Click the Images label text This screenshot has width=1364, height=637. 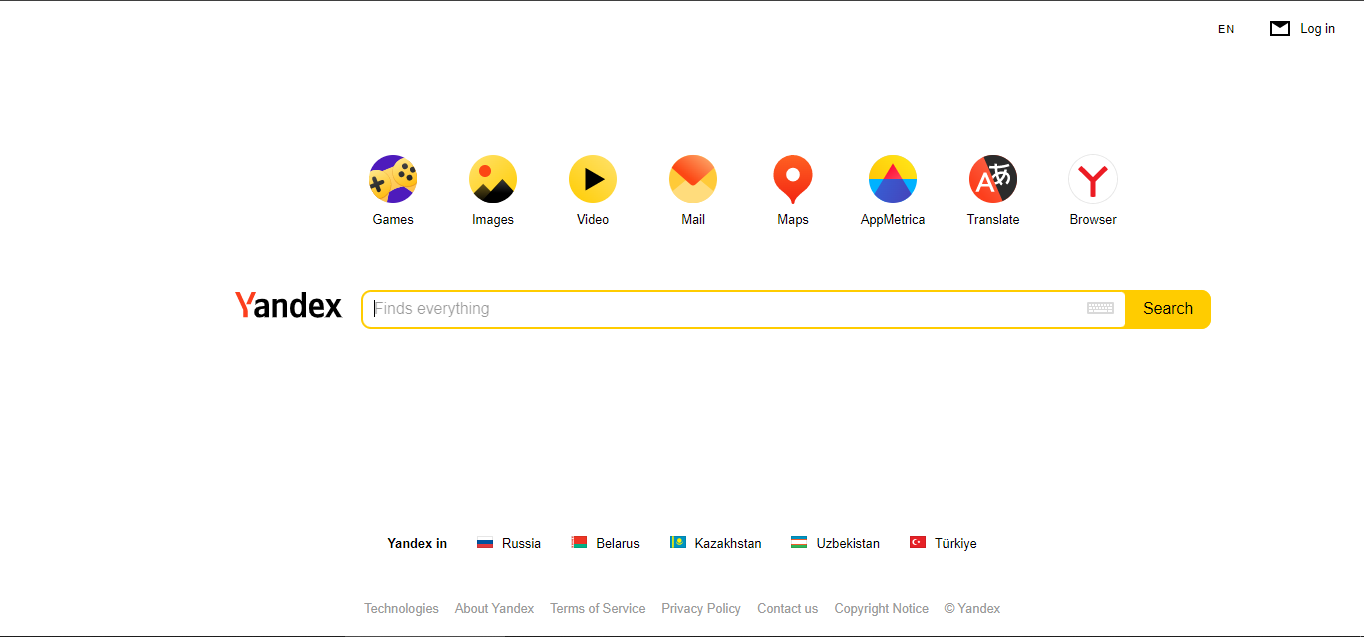coord(493,219)
